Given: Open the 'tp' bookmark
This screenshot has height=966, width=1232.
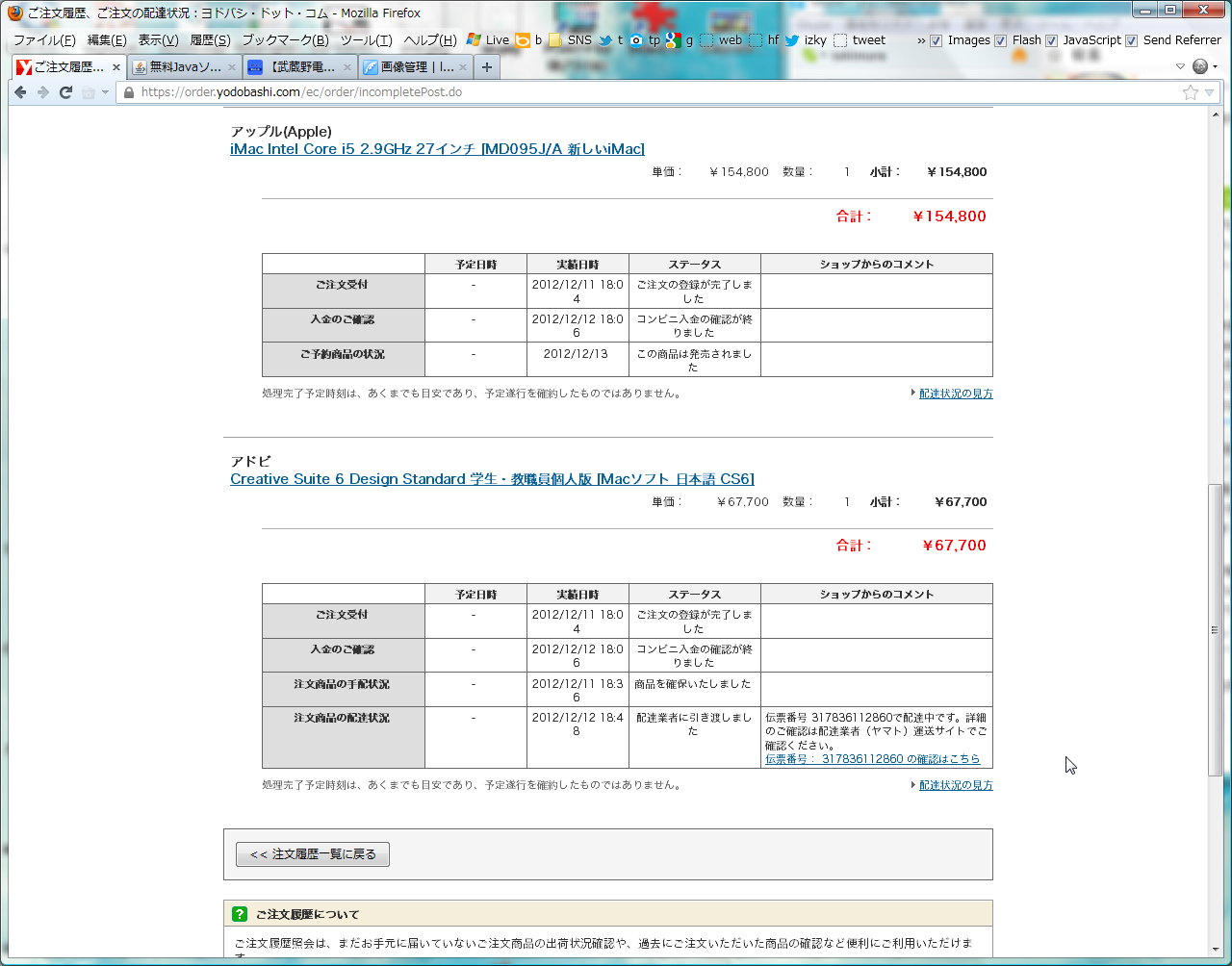Looking at the screenshot, I should coord(644,40).
